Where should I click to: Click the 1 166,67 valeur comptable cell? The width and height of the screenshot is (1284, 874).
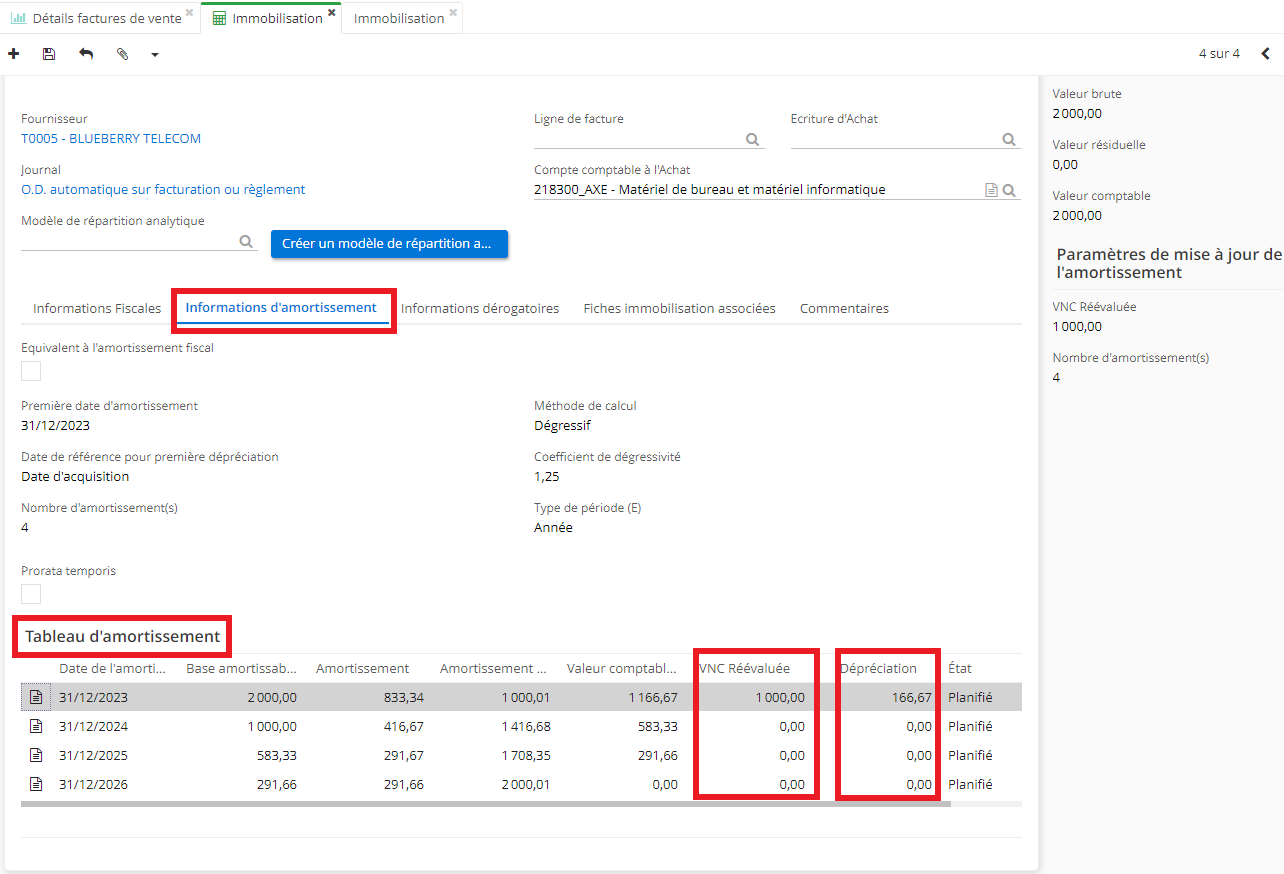tap(652, 698)
